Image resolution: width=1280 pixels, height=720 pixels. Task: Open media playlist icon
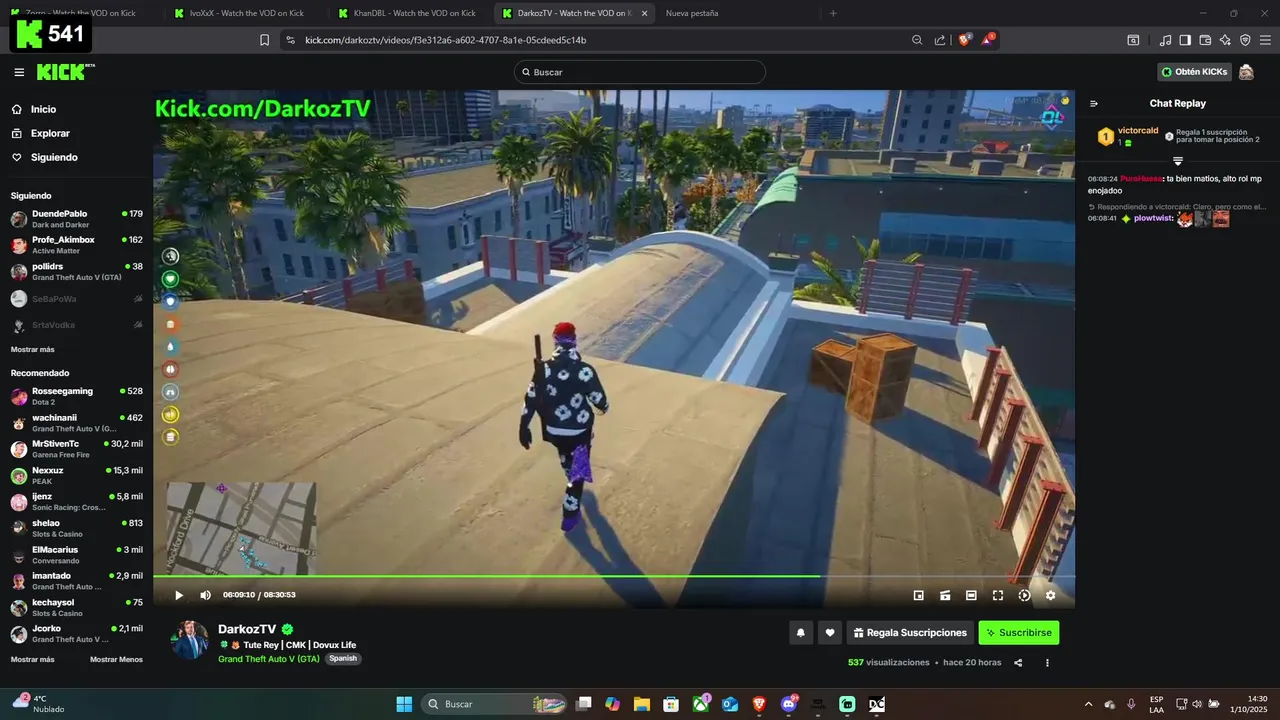tap(1165, 40)
